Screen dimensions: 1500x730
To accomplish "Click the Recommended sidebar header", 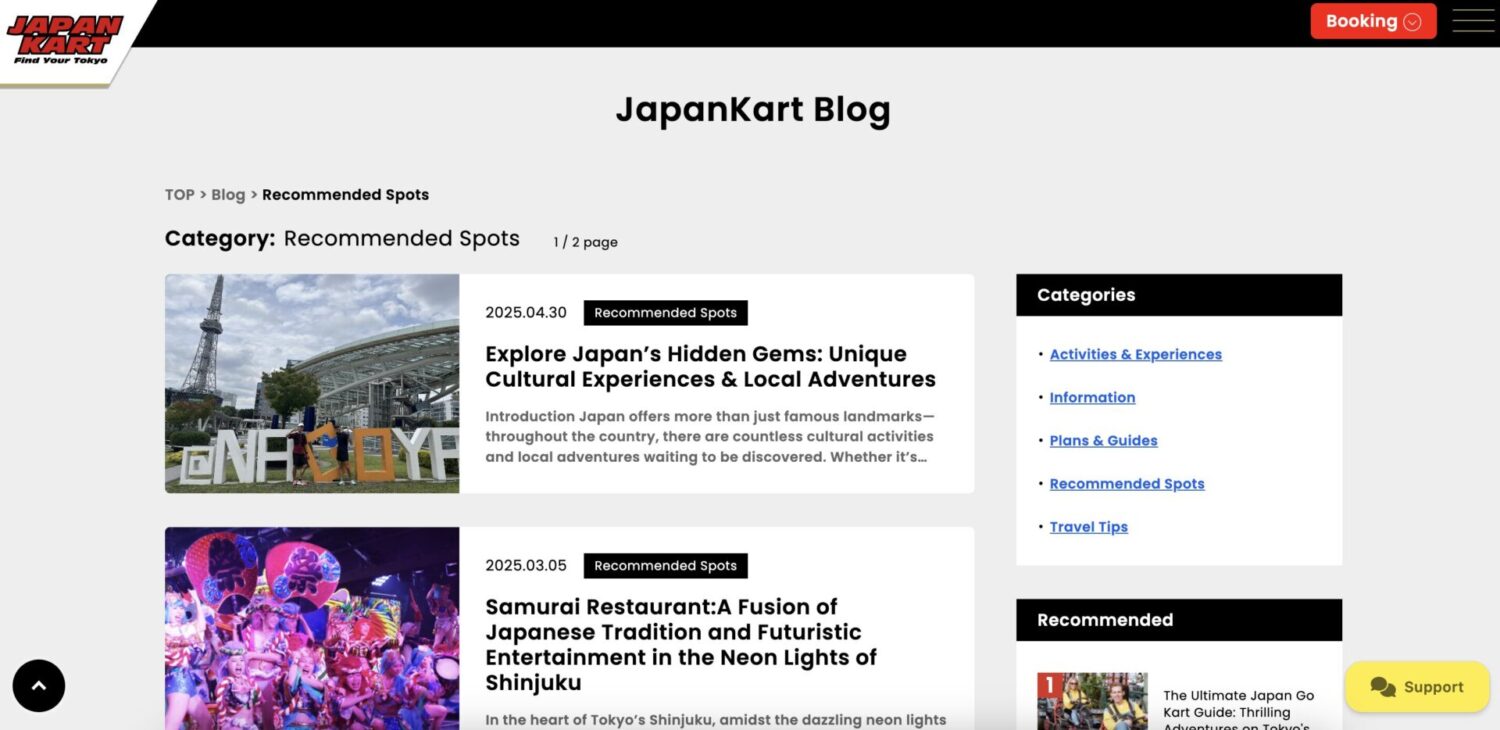I will tap(1179, 620).
